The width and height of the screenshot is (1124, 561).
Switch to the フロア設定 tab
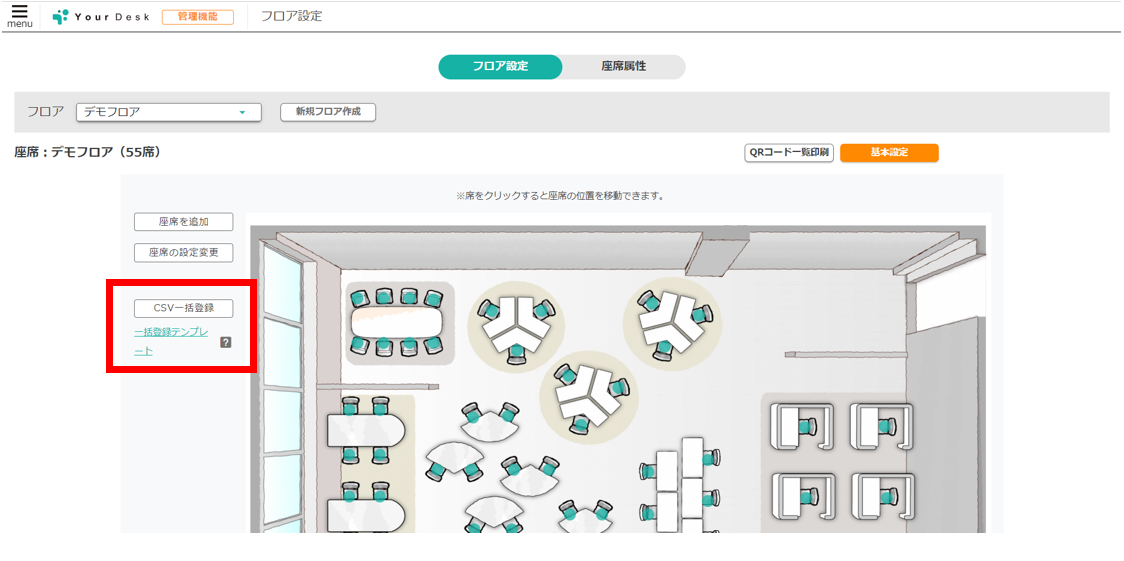coord(500,67)
